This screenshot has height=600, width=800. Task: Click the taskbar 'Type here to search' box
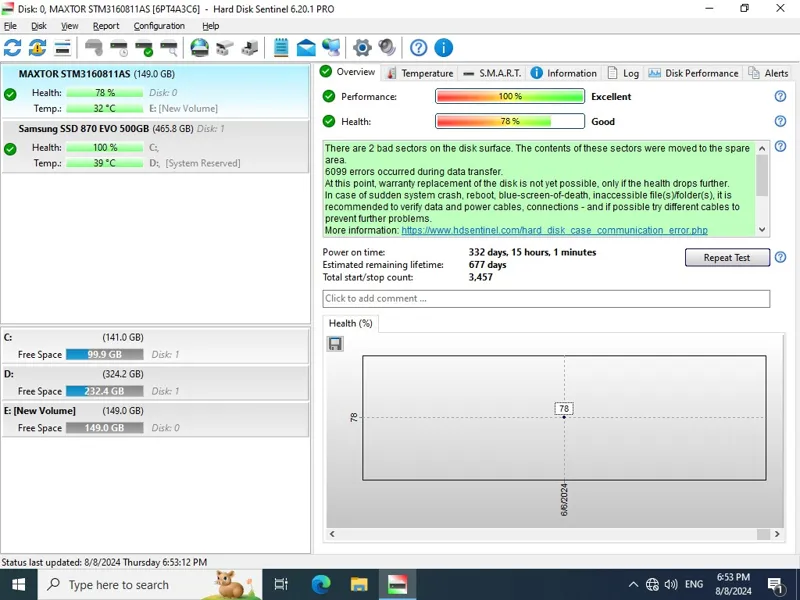coord(150,585)
